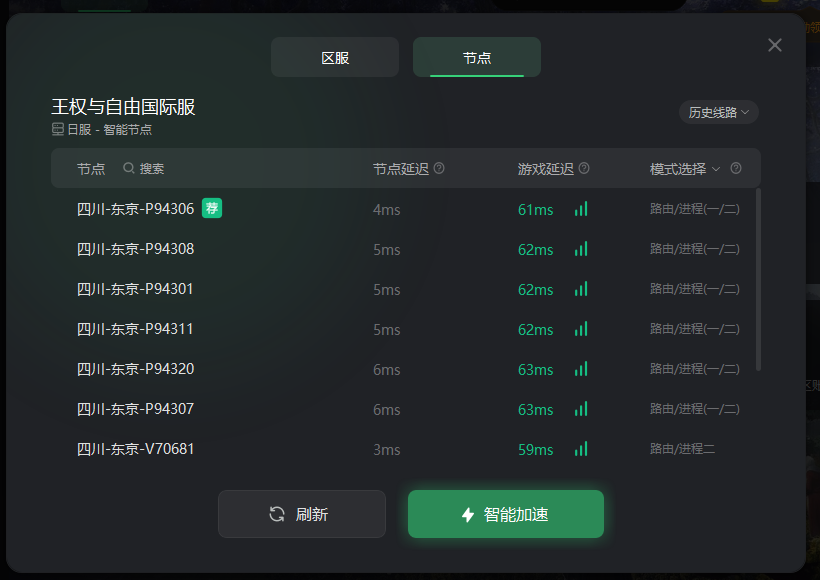Viewport: 820px width, 580px height.
Task: Click the help icon next to 节点延迟
Action: point(439,168)
